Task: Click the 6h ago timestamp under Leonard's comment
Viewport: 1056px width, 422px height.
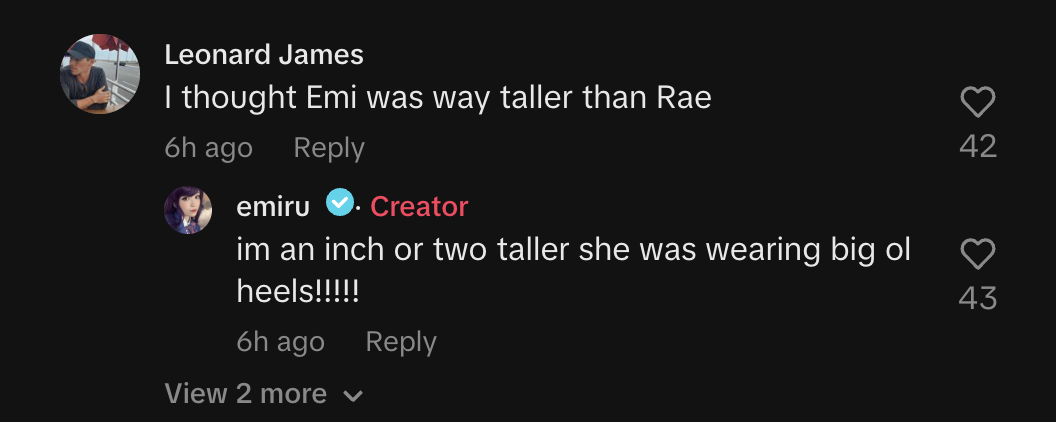Action: point(209,148)
